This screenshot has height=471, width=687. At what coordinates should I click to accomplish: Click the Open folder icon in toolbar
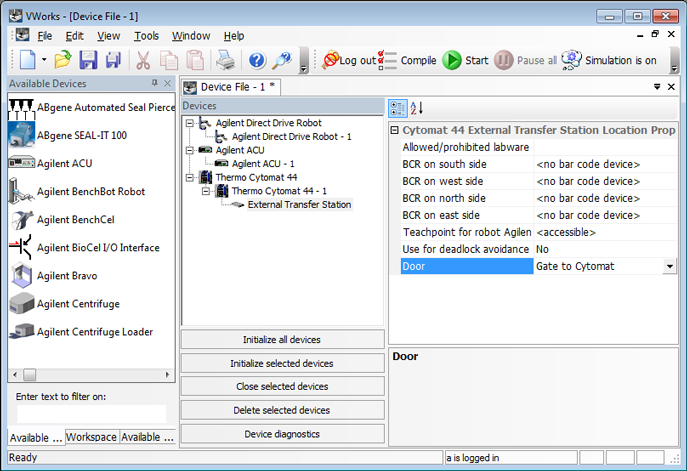(63, 61)
